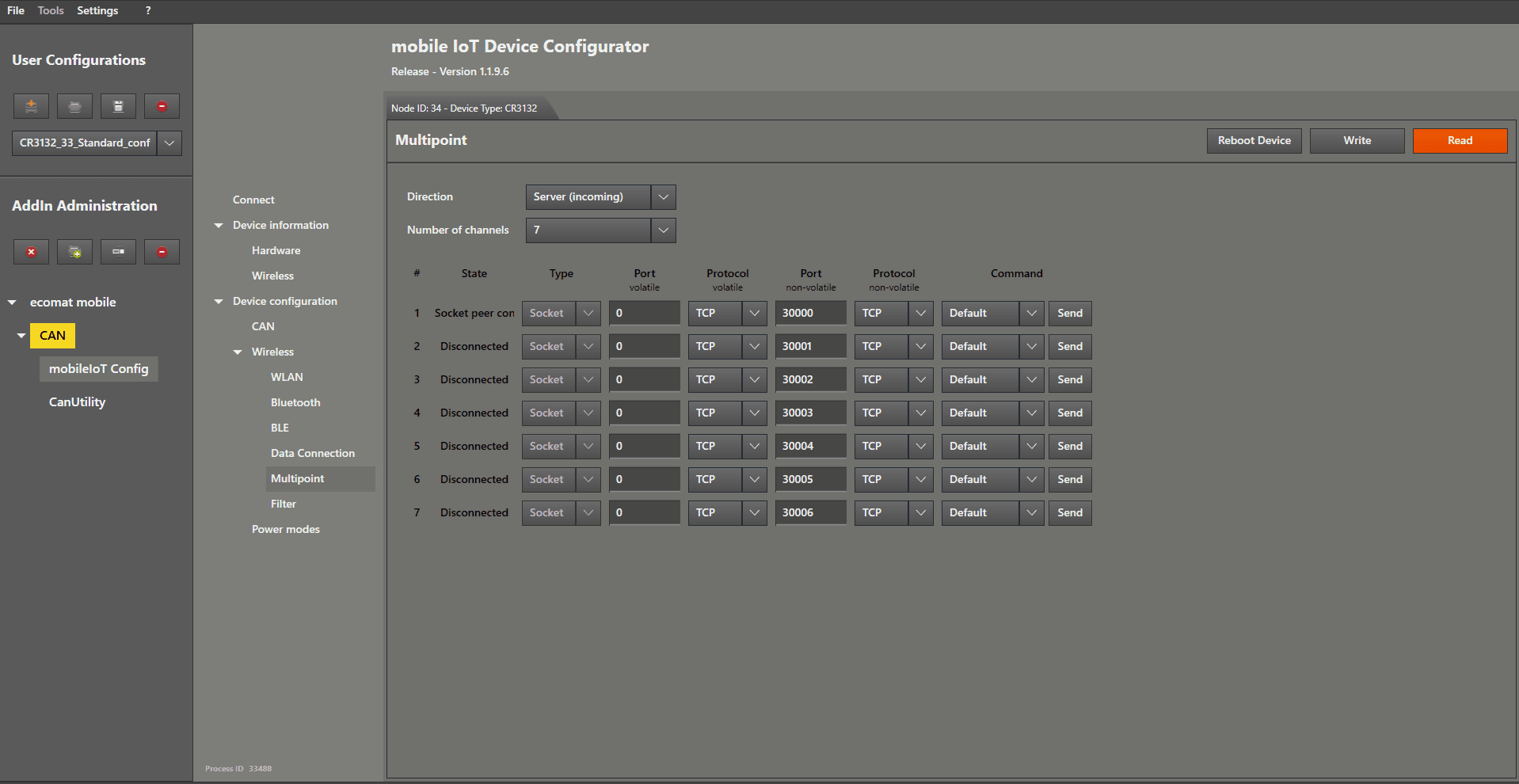The image size is (1519, 784).
Task: Select Bluetooth in the Wireless tree
Action: 295,402
